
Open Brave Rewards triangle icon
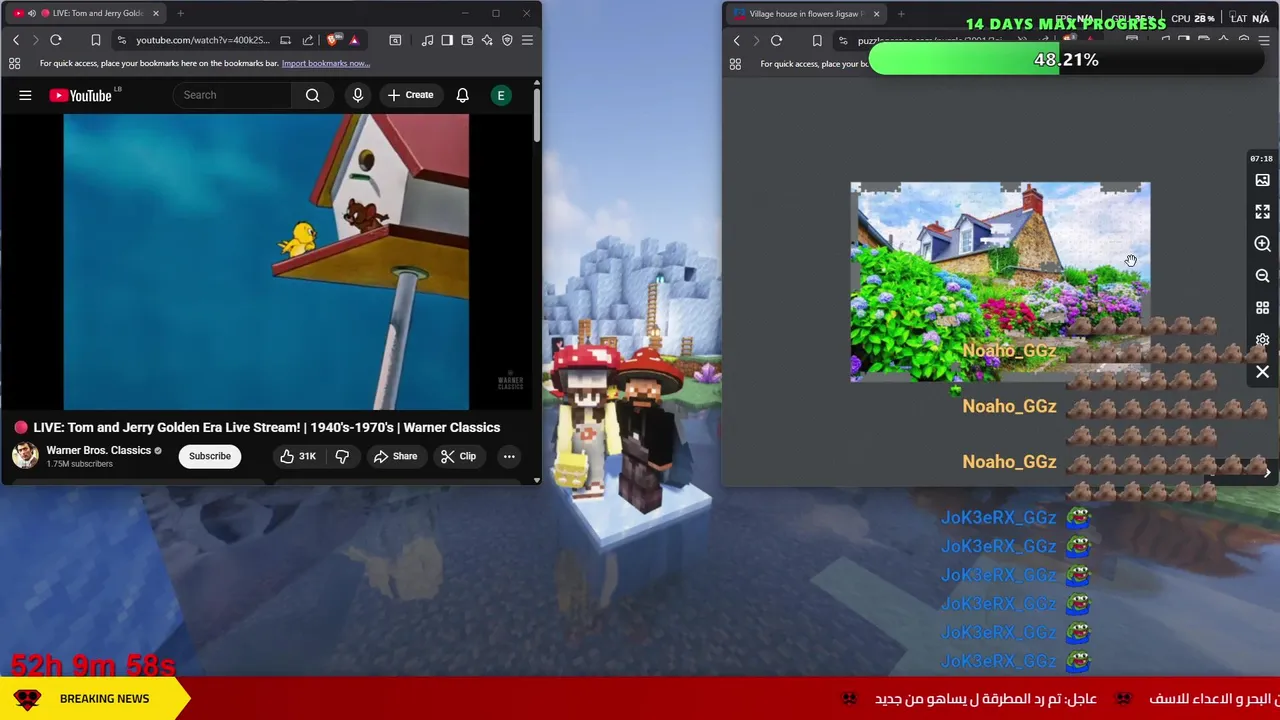click(x=354, y=40)
